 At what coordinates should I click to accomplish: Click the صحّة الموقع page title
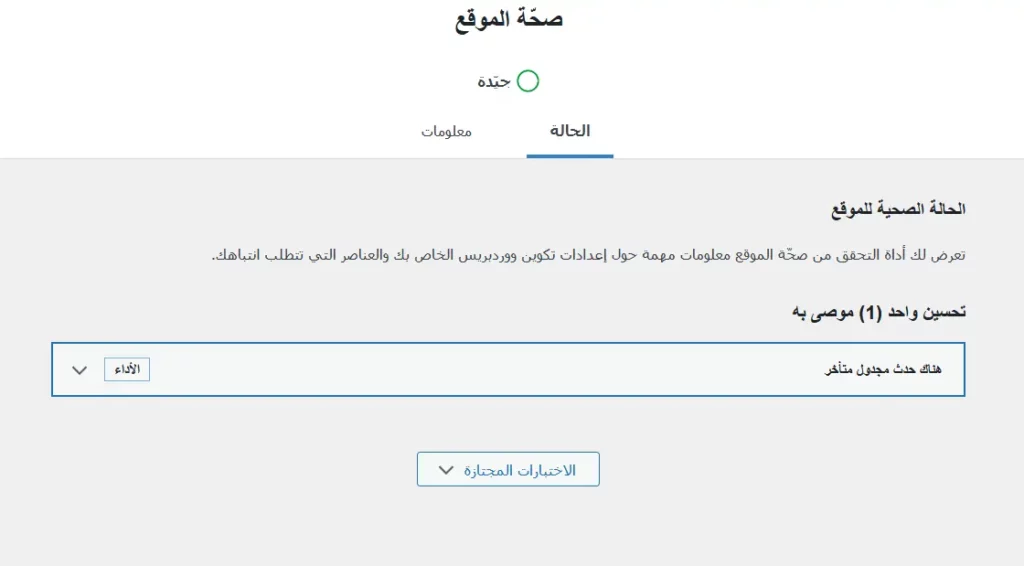509,20
